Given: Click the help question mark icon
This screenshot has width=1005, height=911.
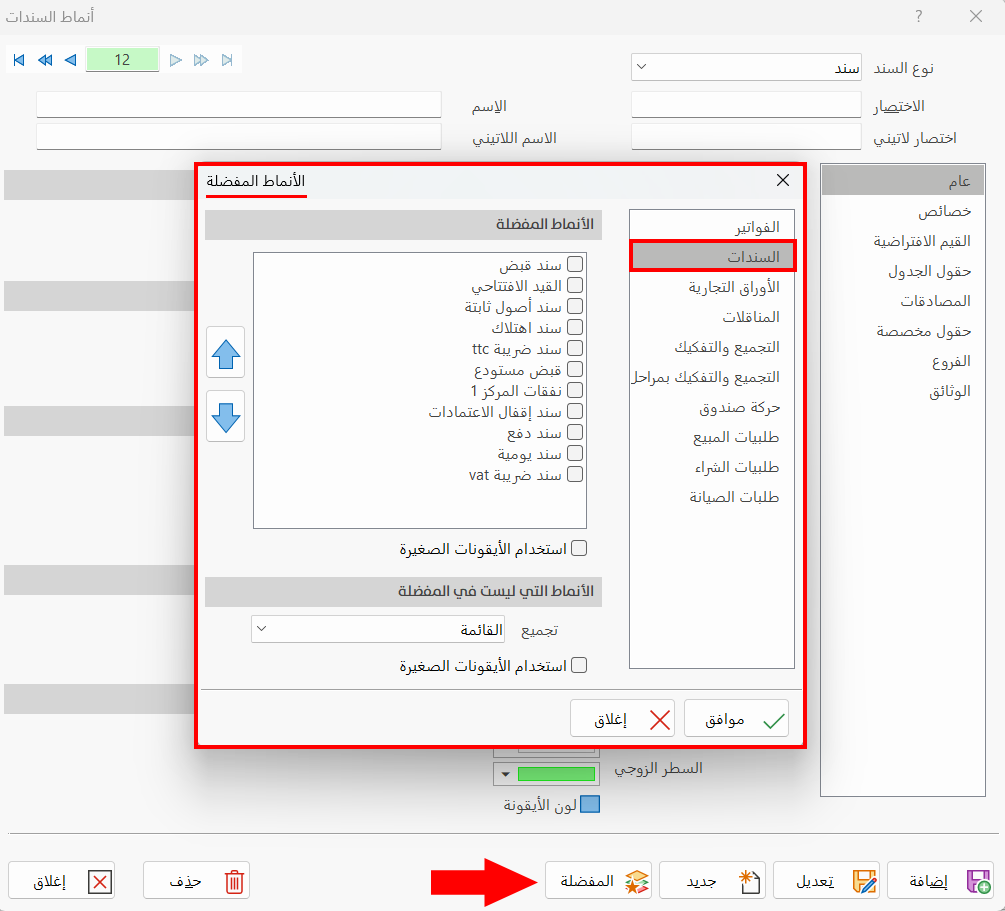Looking at the screenshot, I should click(918, 16).
